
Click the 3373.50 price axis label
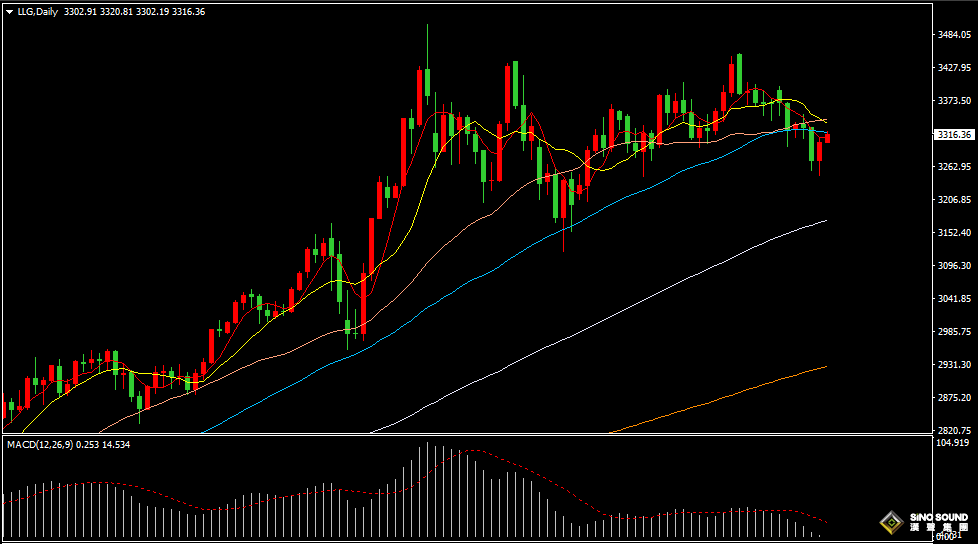pyautogui.click(x=954, y=101)
